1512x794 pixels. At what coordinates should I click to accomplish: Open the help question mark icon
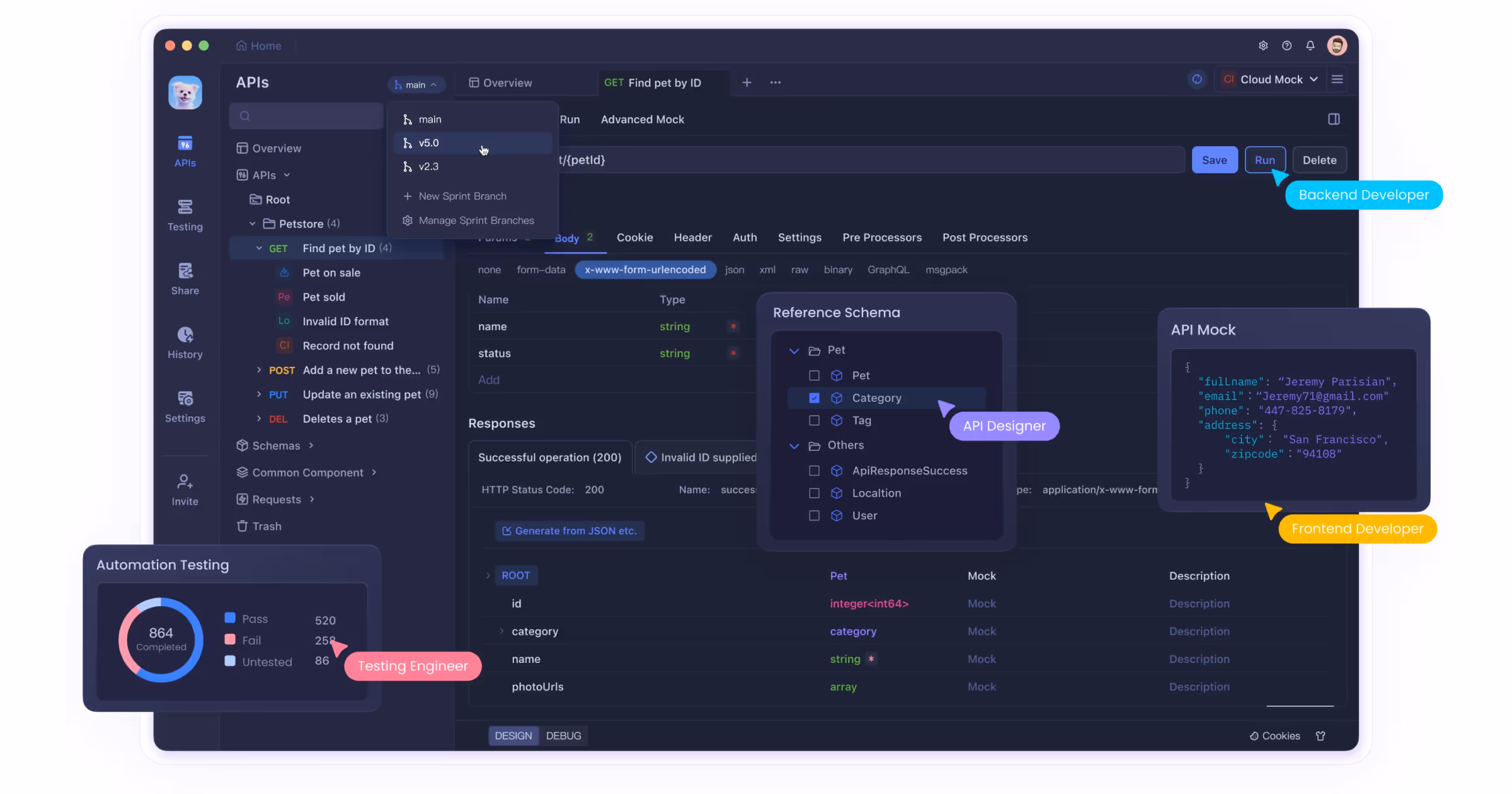point(1286,45)
